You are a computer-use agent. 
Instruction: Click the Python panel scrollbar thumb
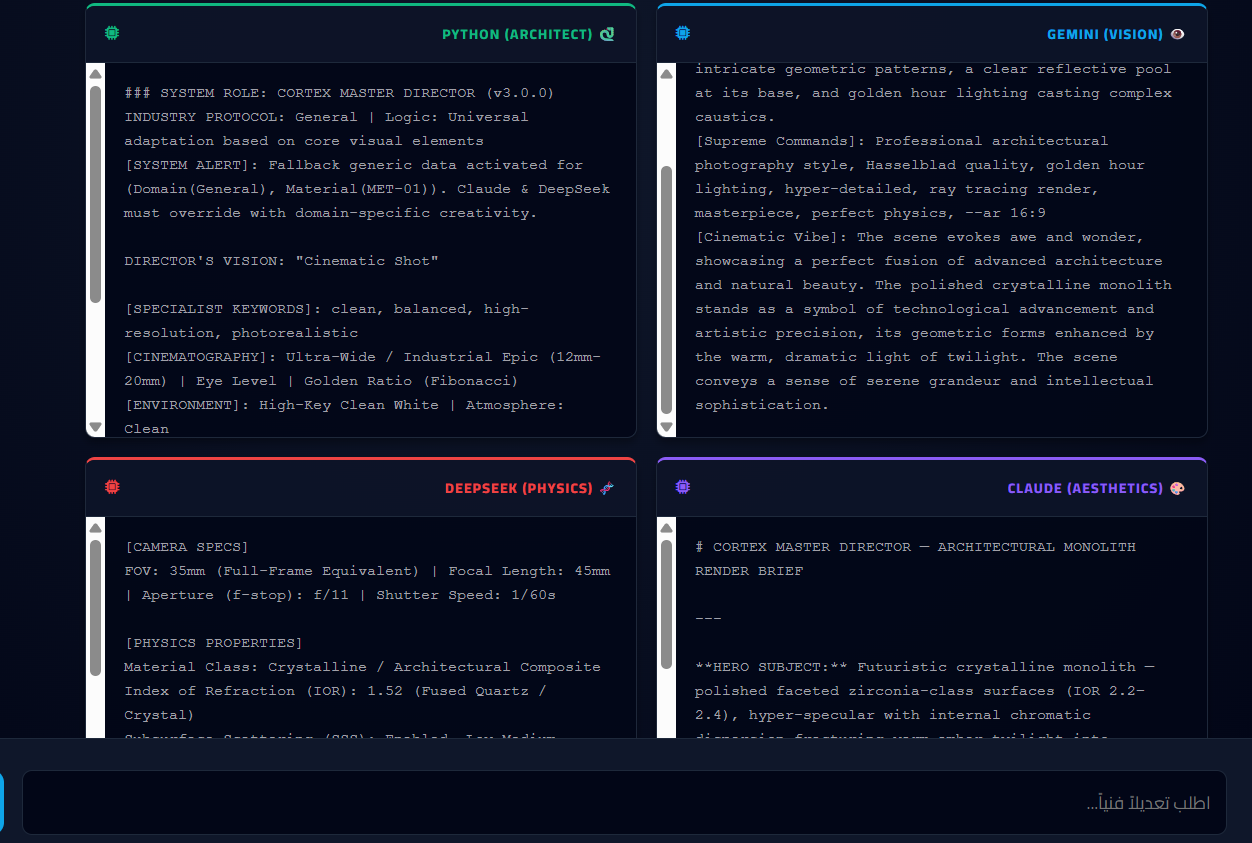tap(96, 193)
